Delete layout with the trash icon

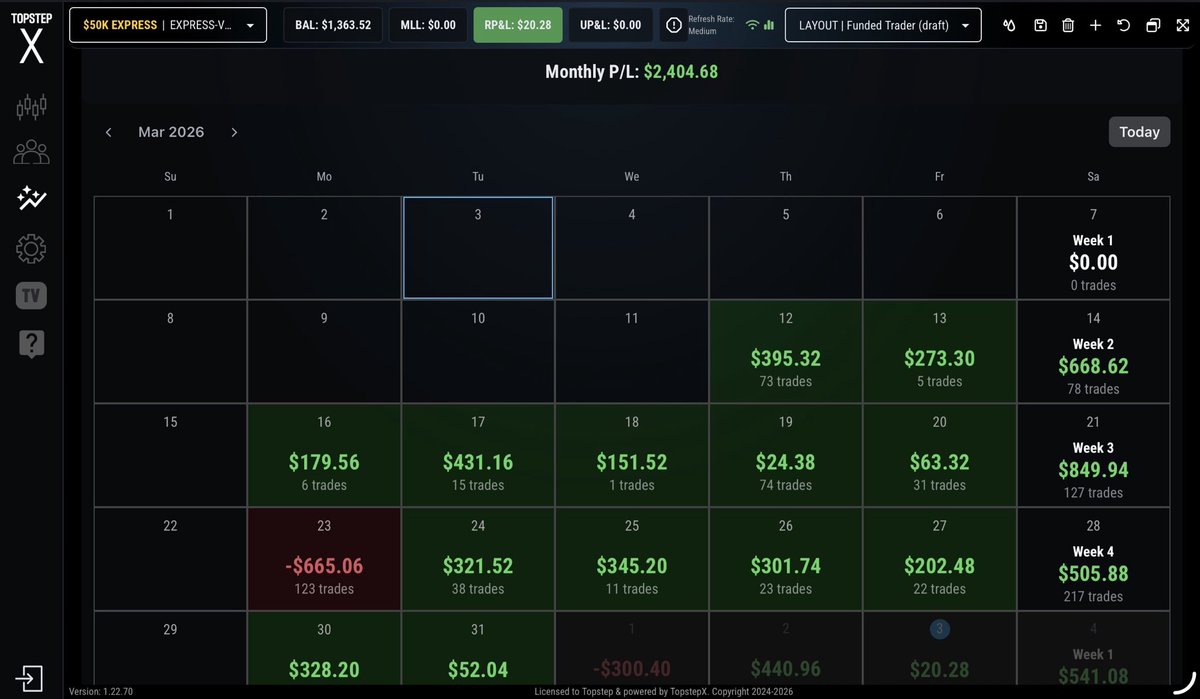coord(1068,25)
